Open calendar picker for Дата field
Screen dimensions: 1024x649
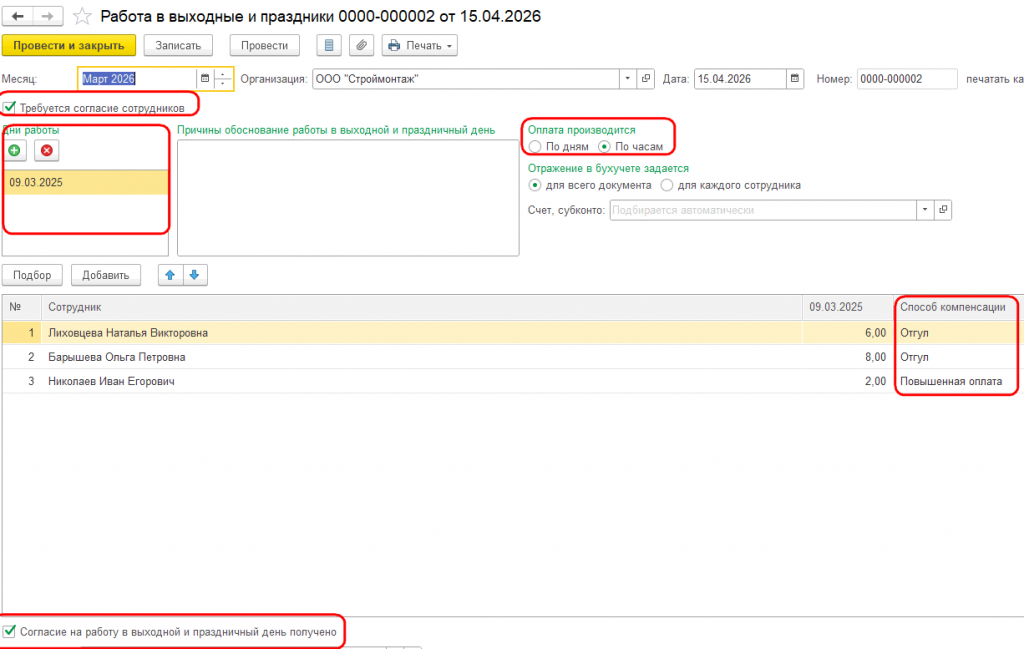coord(795,79)
